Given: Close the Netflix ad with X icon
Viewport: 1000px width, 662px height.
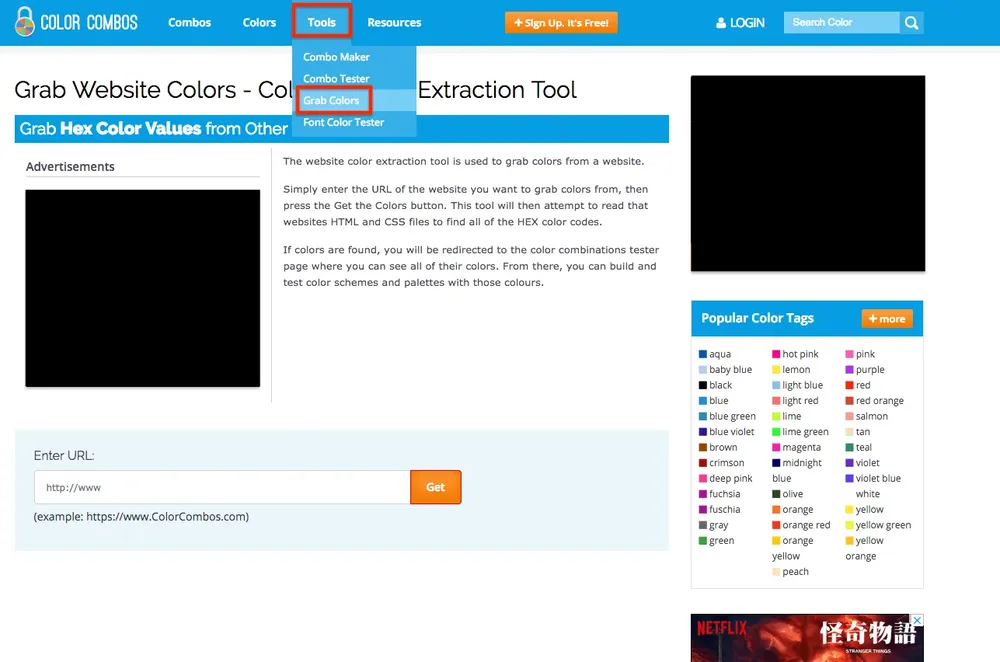Looking at the screenshot, I should pos(917,620).
